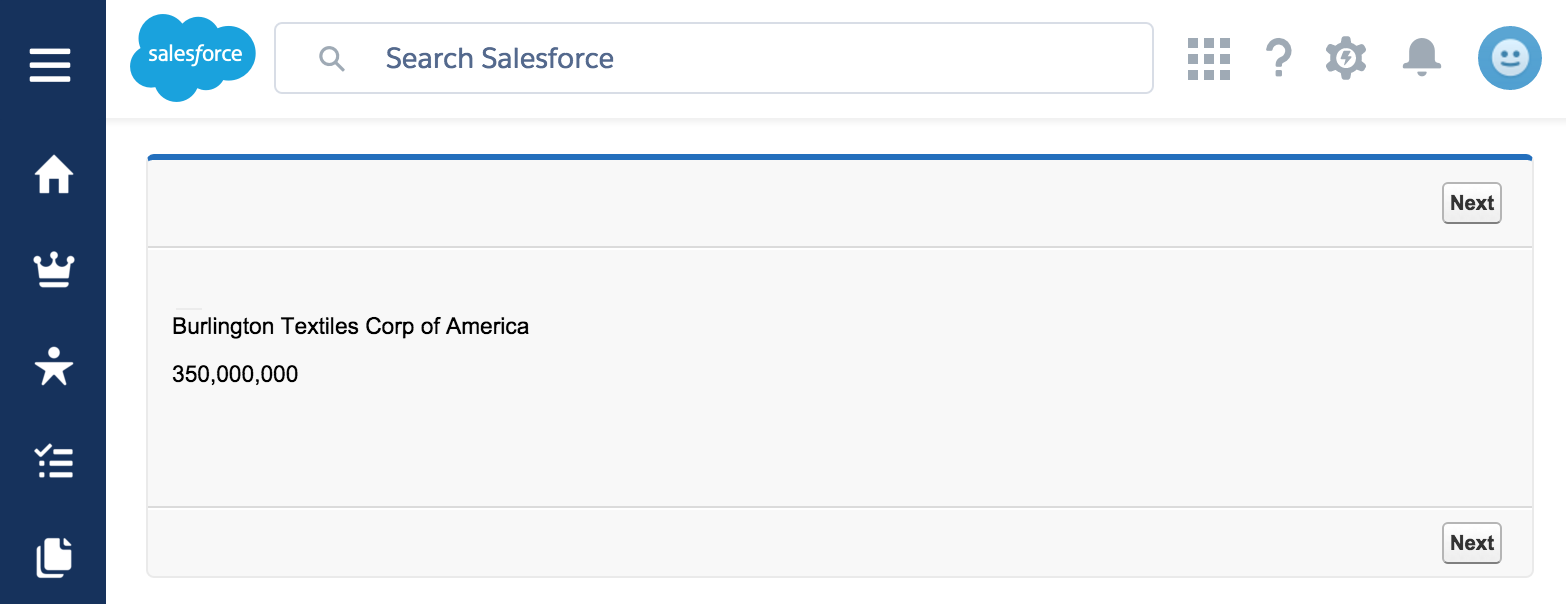Image resolution: width=1566 pixels, height=604 pixels.
Task: Open Leads using the star person icon
Action: (x=54, y=366)
